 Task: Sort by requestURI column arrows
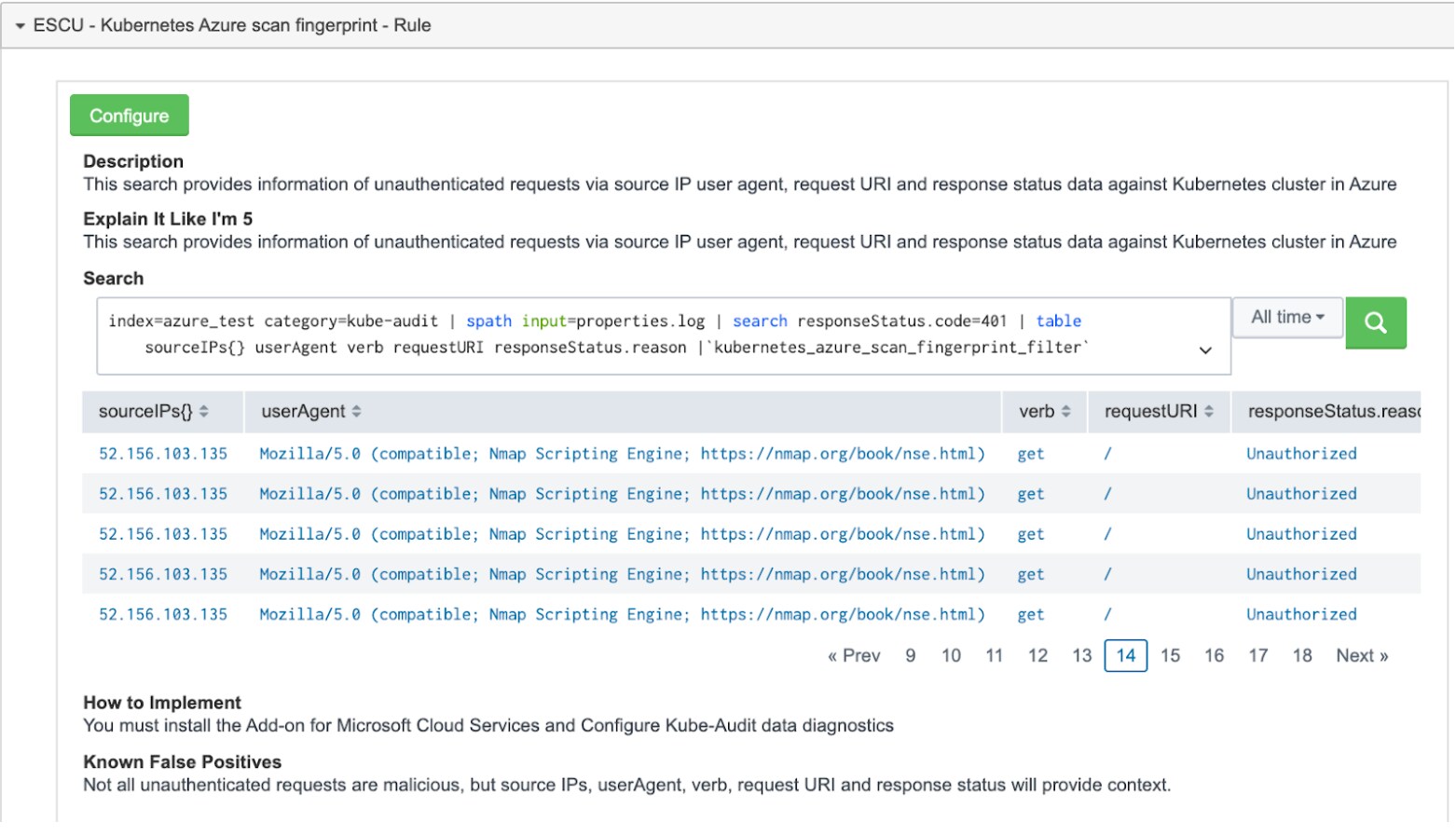pyautogui.click(x=1208, y=411)
